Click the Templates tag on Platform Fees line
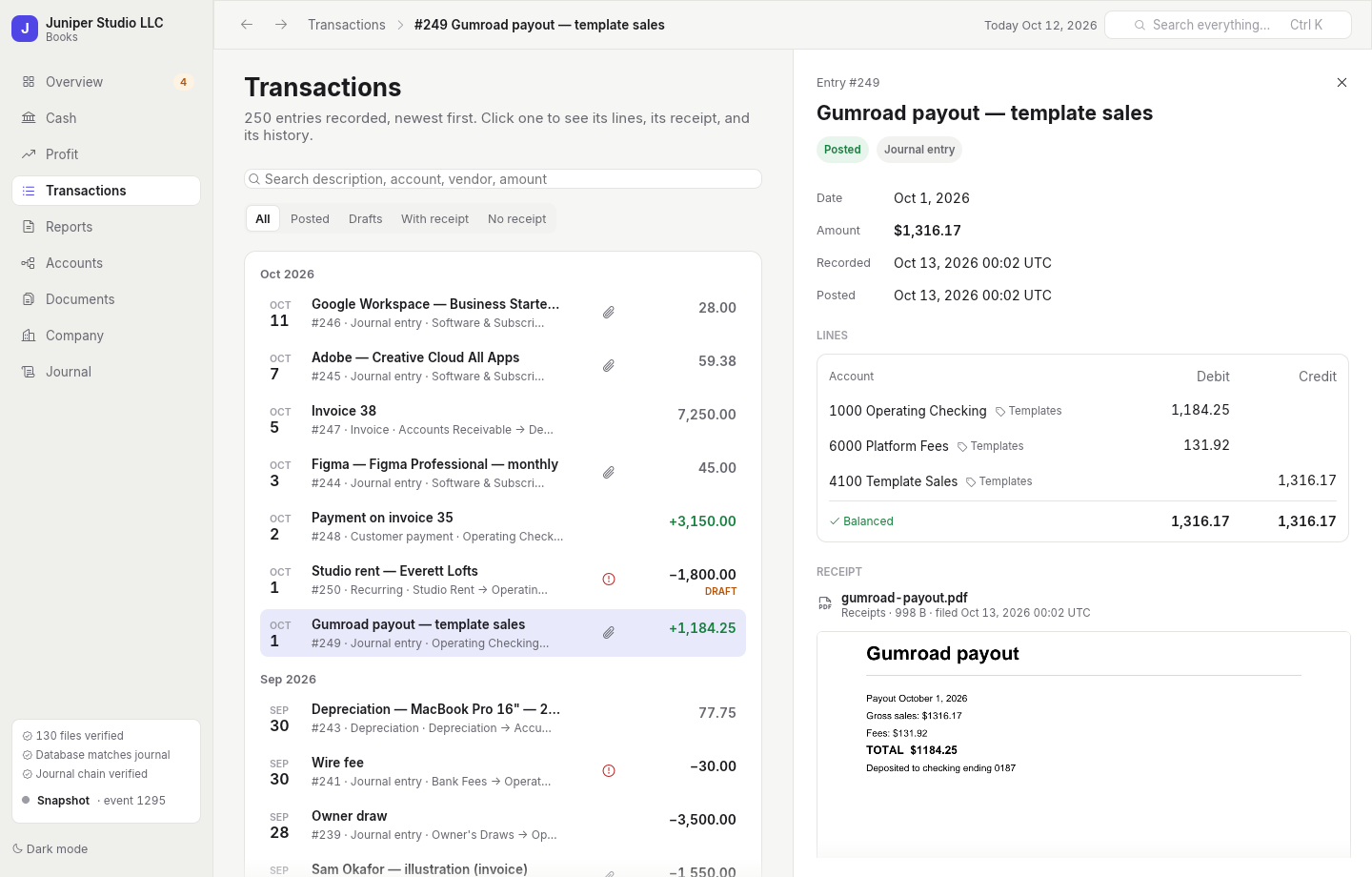The image size is (1372, 877). click(990, 446)
